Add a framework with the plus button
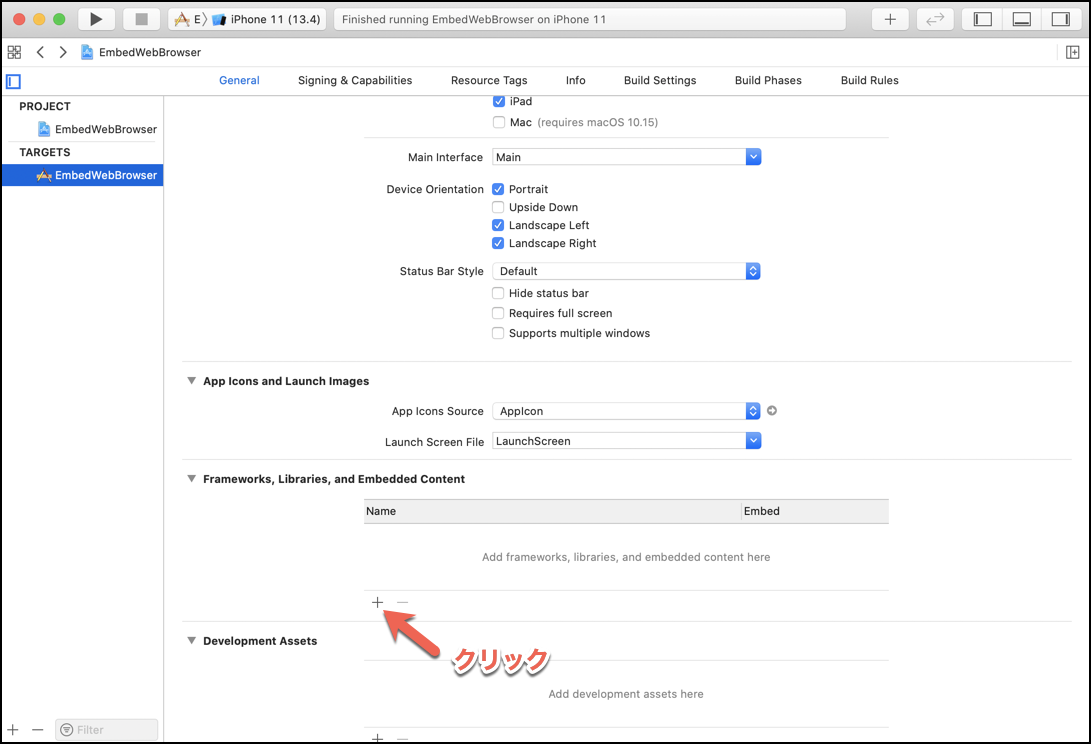Image resolution: width=1091 pixels, height=744 pixels. [377, 602]
